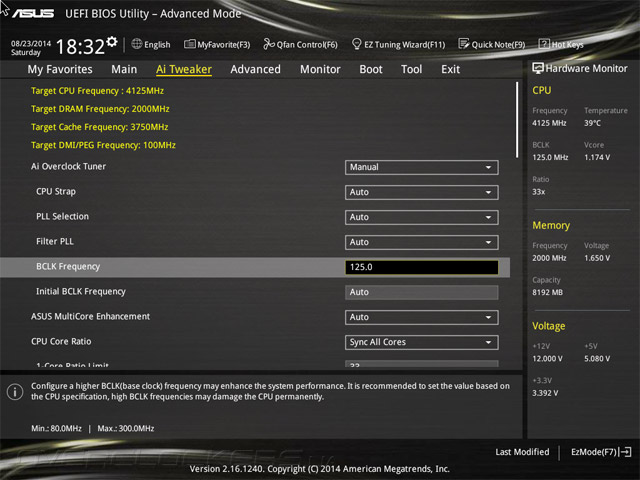This screenshot has width=640, height=480.
Task: Go to the Exit tab
Action: 451,69
